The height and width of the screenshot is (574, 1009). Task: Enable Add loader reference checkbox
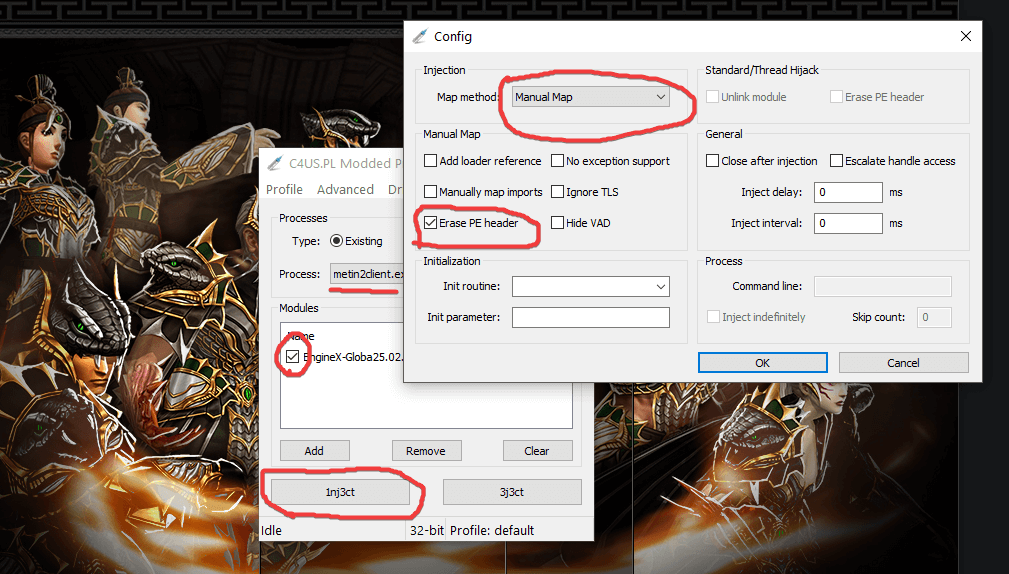[x=430, y=161]
